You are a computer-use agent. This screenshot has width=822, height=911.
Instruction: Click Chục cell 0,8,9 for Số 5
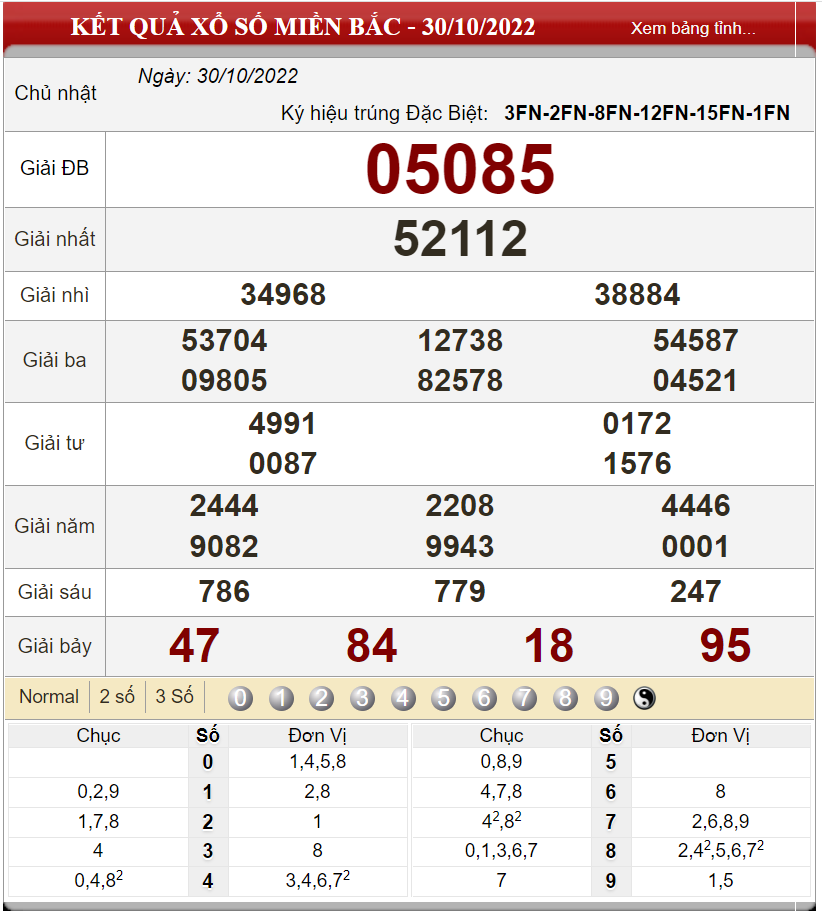click(501, 762)
